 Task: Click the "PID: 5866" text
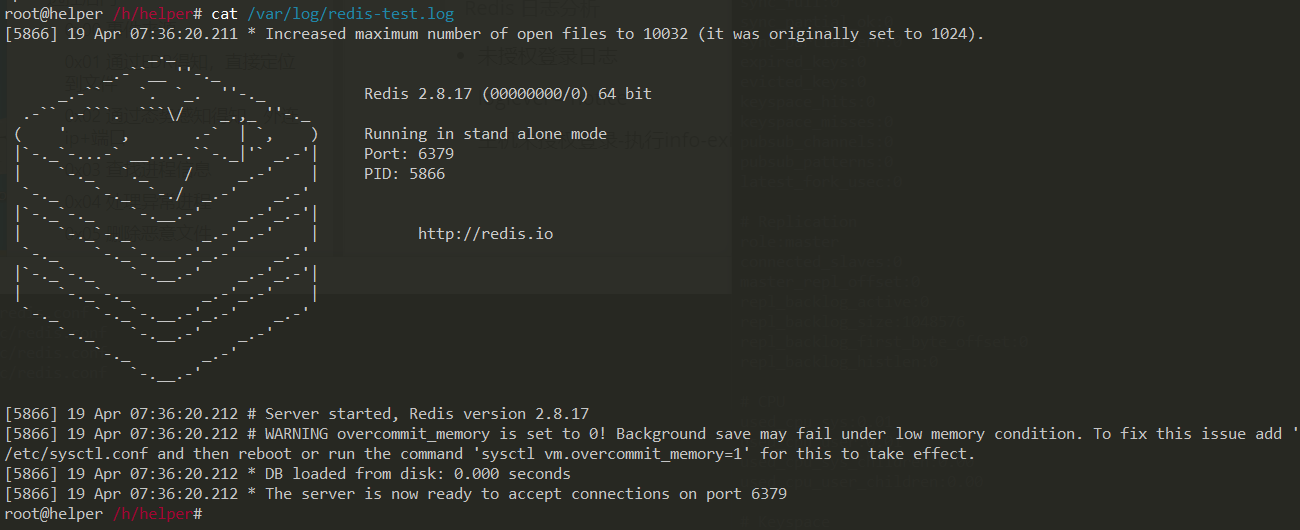click(404, 174)
